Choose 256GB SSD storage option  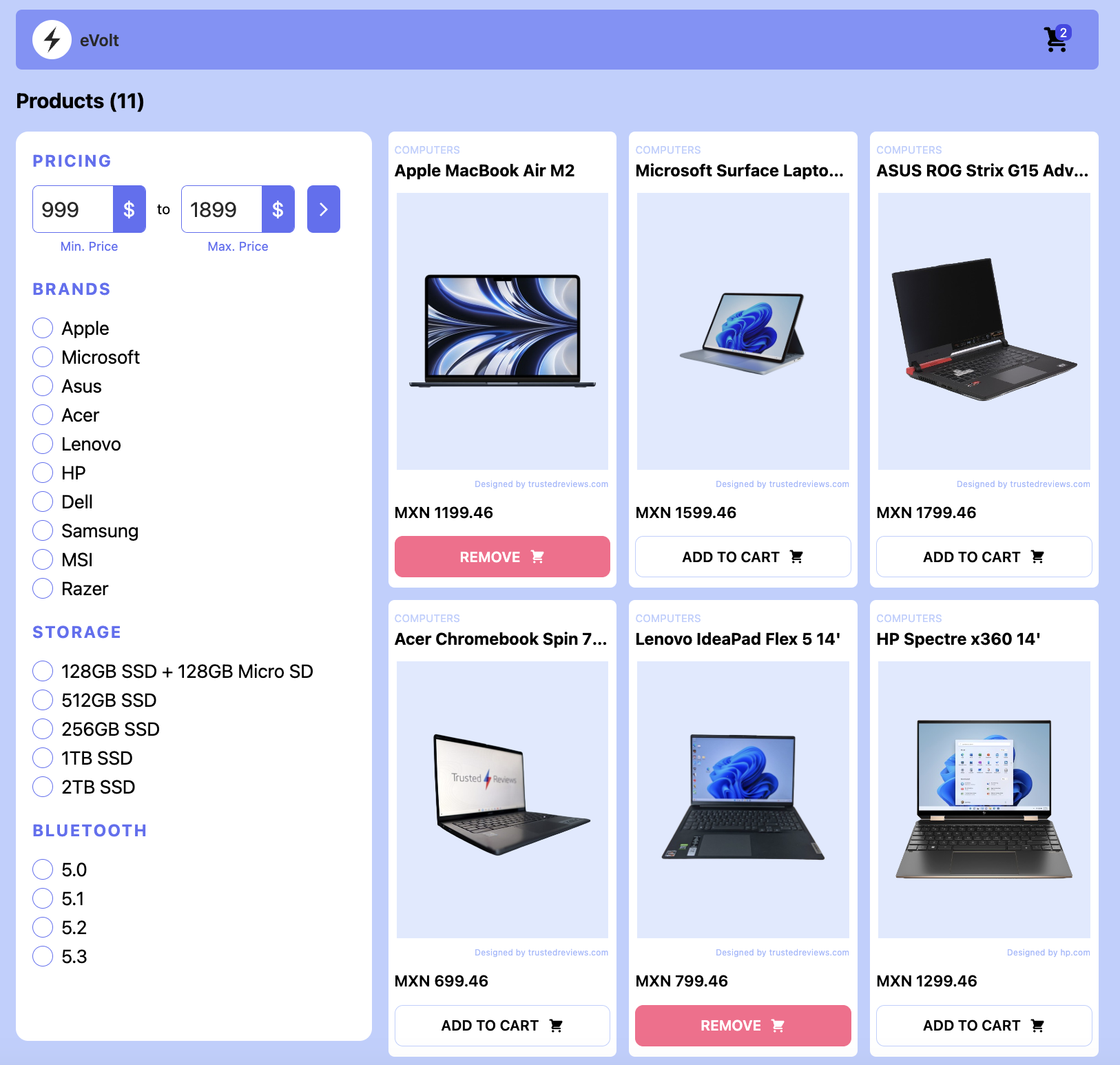pyautogui.click(x=43, y=729)
